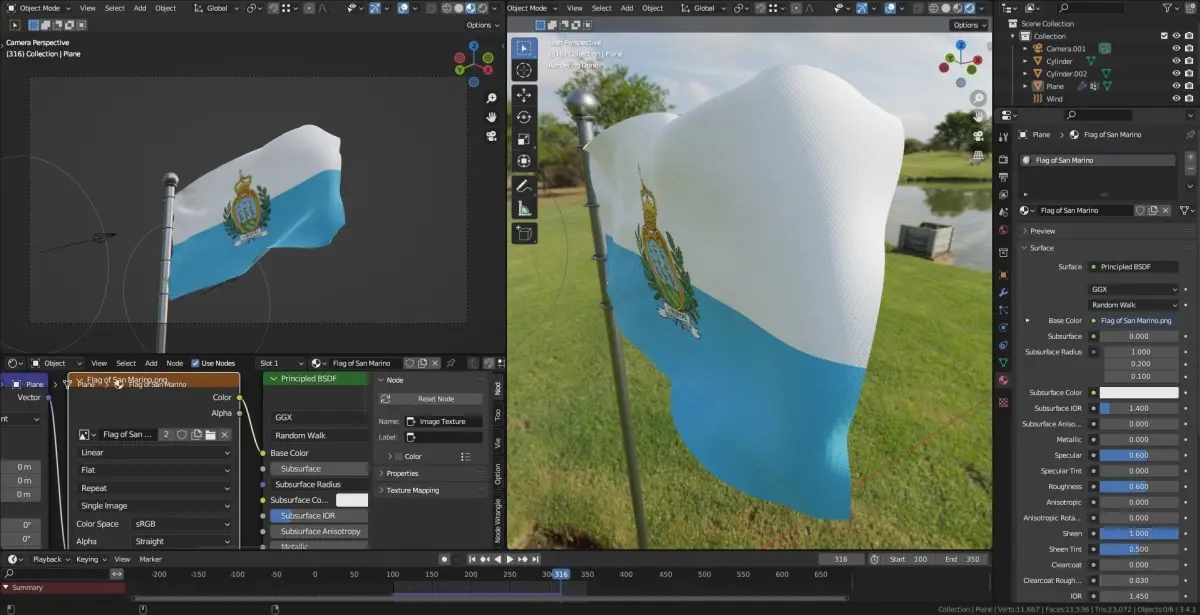Hide Wind with its eye icon

(x=1176, y=99)
